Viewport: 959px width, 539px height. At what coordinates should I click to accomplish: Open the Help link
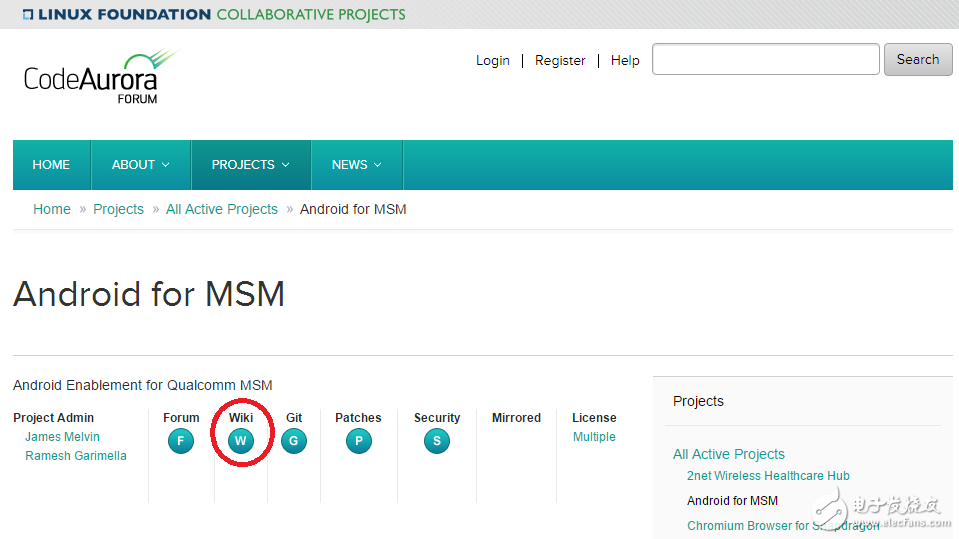point(625,61)
